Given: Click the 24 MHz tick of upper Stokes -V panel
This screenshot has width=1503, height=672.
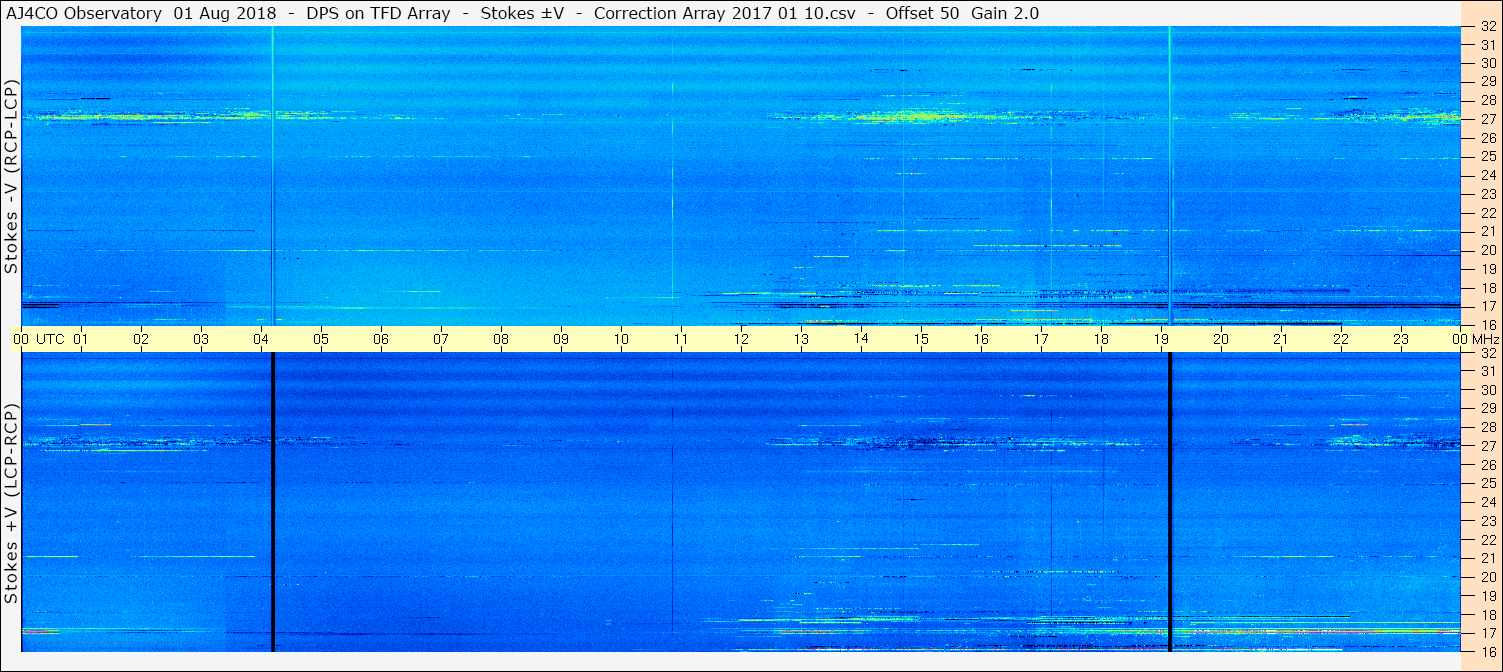Looking at the screenshot, I should pyautogui.click(x=1487, y=175).
